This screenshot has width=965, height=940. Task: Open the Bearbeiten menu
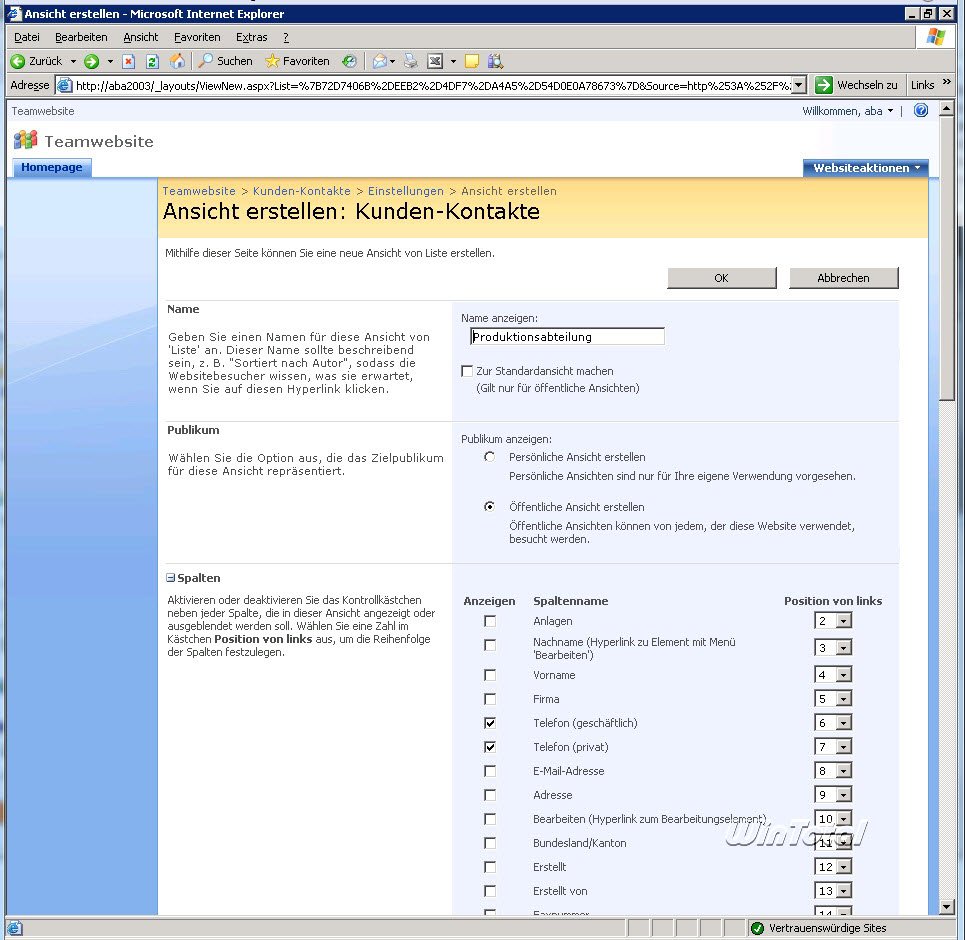tap(81, 37)
